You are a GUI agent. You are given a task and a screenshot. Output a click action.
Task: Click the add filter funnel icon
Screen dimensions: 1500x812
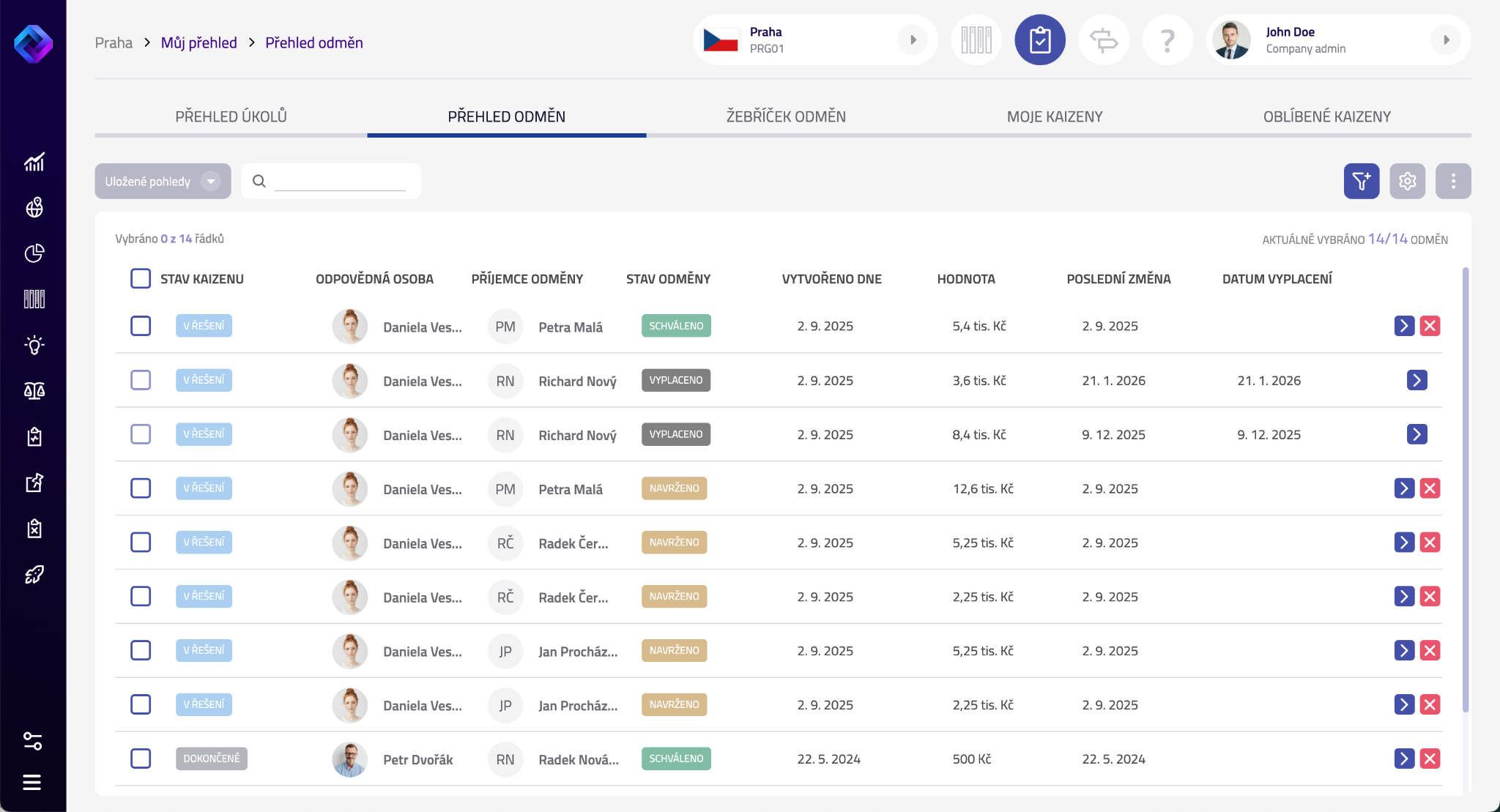click(1361, 181)
